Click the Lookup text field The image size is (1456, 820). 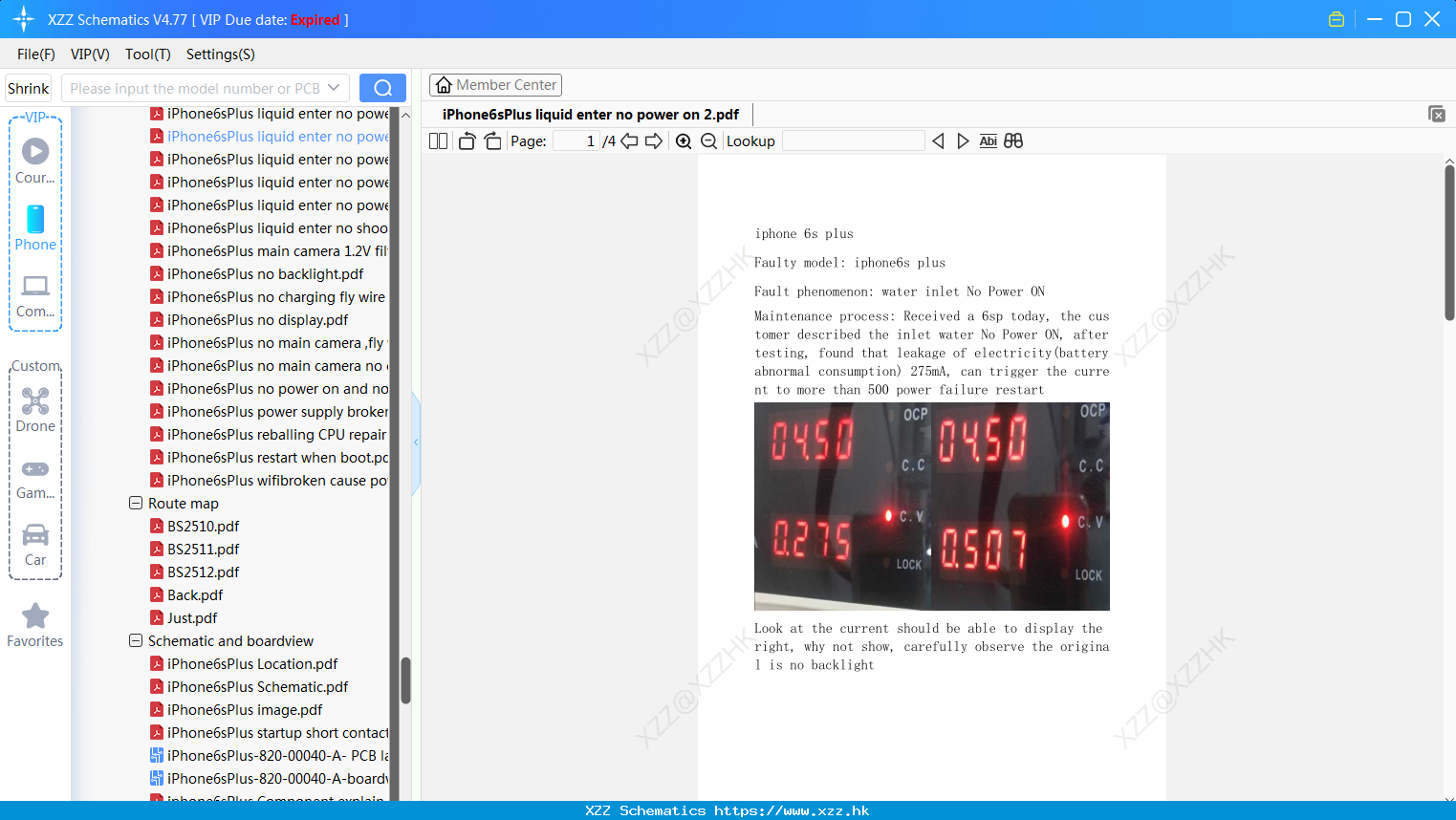pos(854,141)
